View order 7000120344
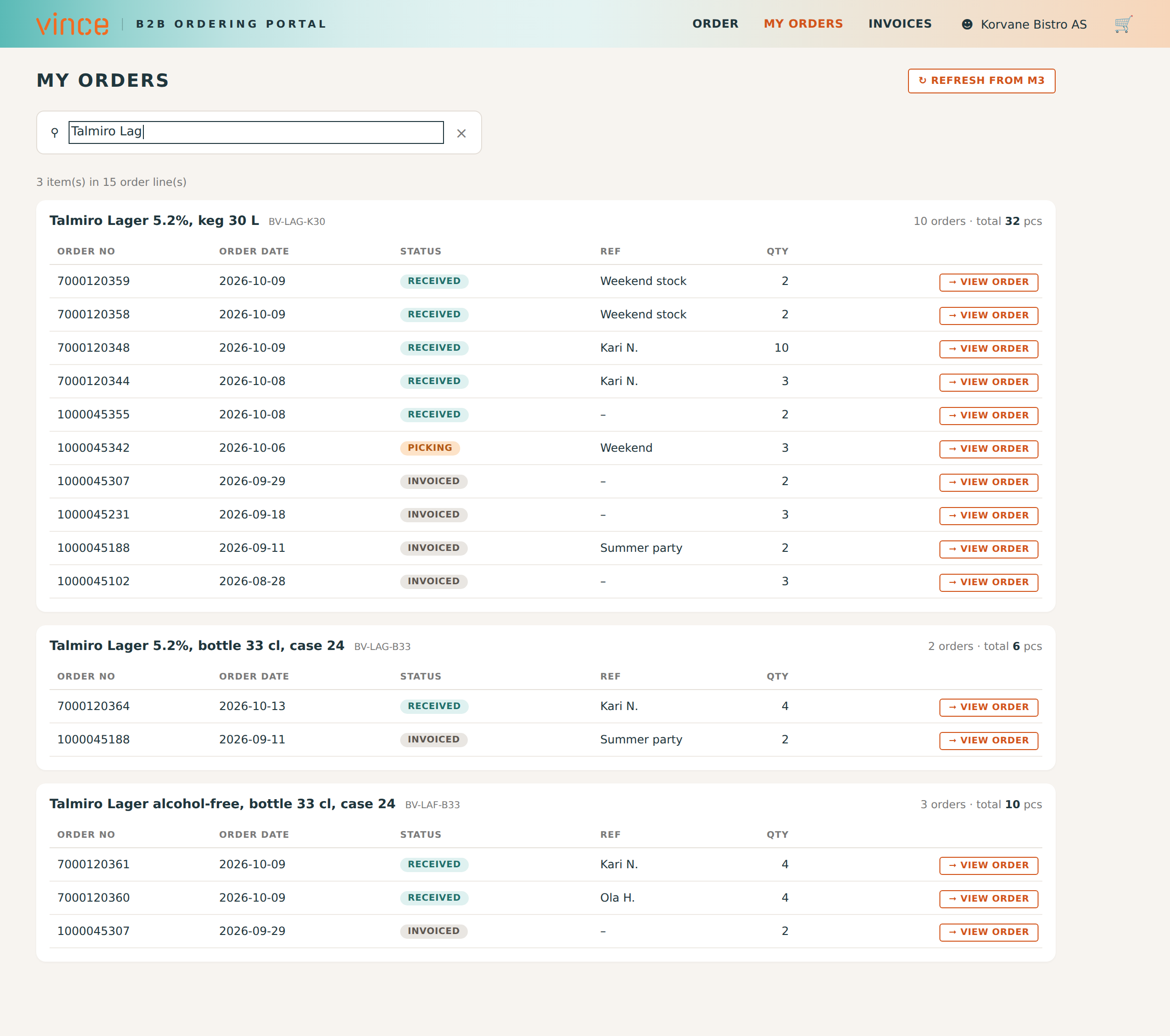1170x1036 pixels. pos(988,382)
